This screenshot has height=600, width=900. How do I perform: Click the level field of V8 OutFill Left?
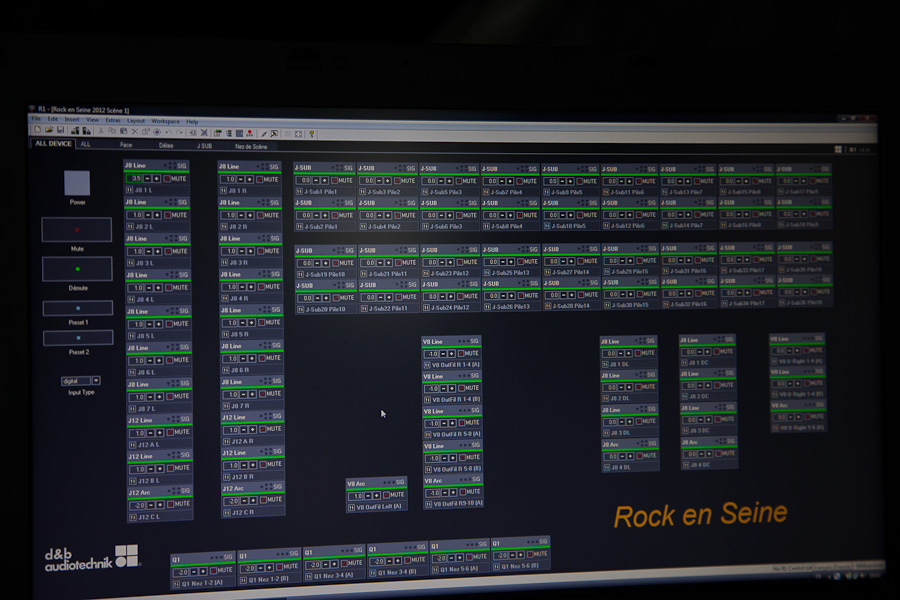[x=356, y=496]
